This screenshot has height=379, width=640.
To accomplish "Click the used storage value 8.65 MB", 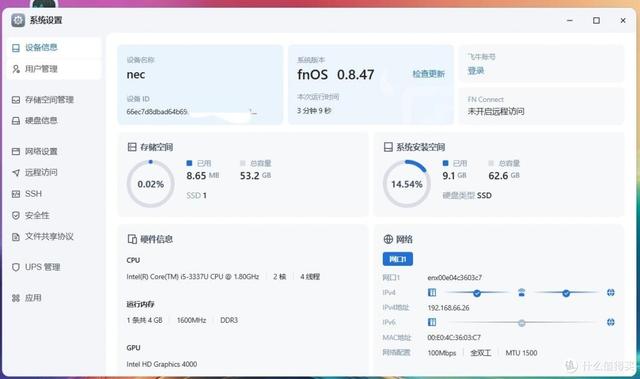I will point(202,176).
